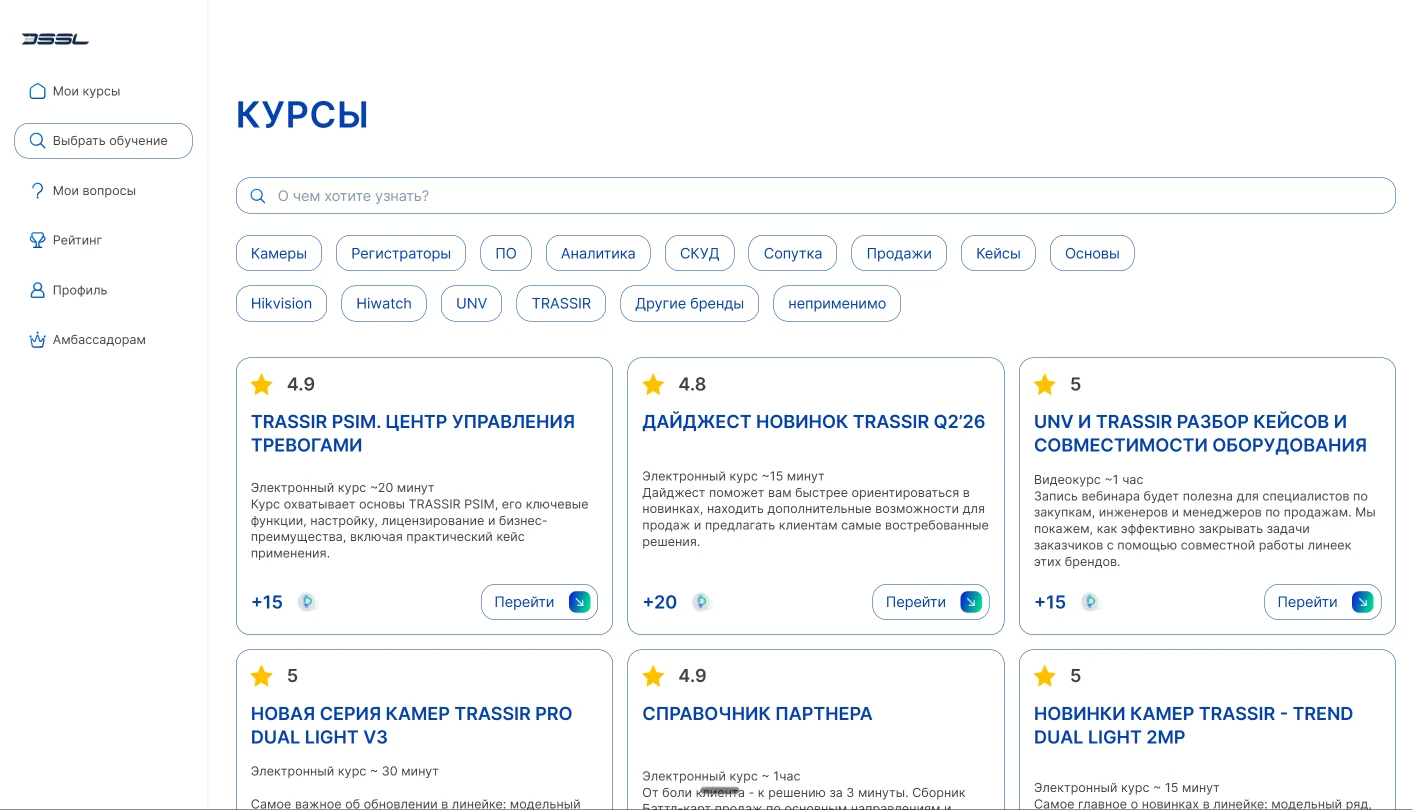
Task: Open the Справочник партнера course title
Action: click(x=757, y=714)
